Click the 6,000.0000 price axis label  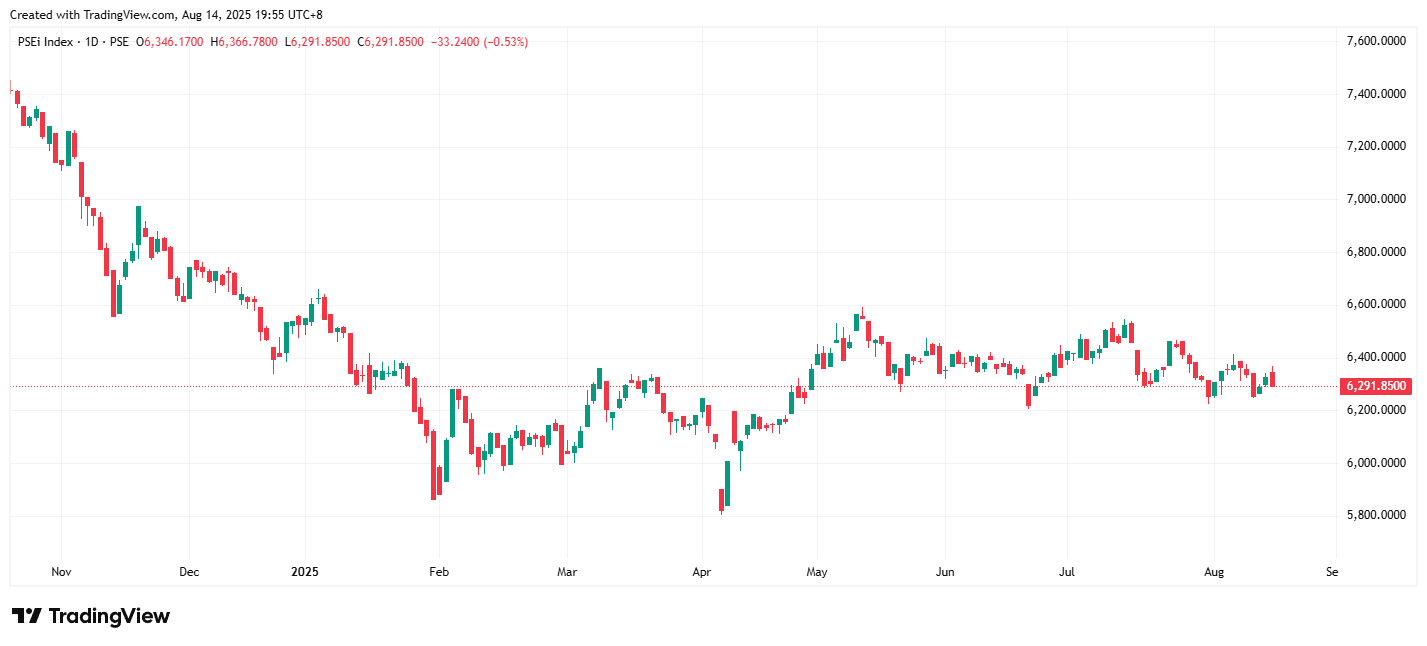click(x=1377, y=463)
